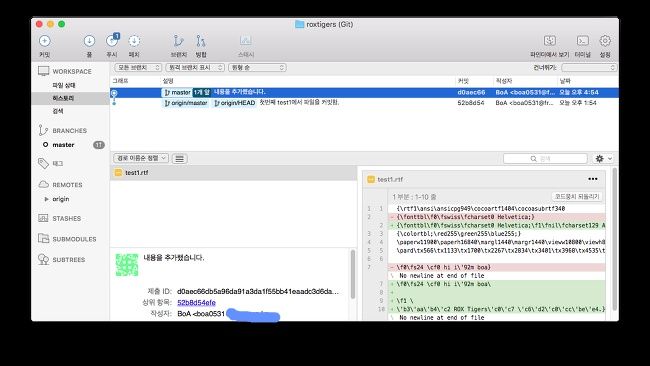This screenshot has height=366, width=650.
Task: Click the Date (날짜) column header
Action: [565, 81]
